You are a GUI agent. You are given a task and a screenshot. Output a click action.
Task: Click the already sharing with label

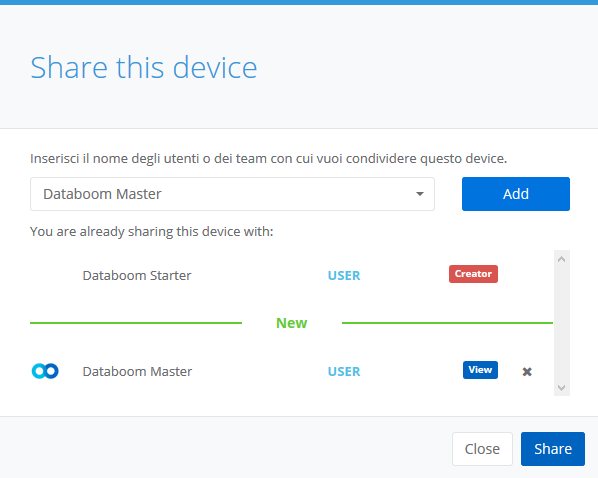[152, 232]
